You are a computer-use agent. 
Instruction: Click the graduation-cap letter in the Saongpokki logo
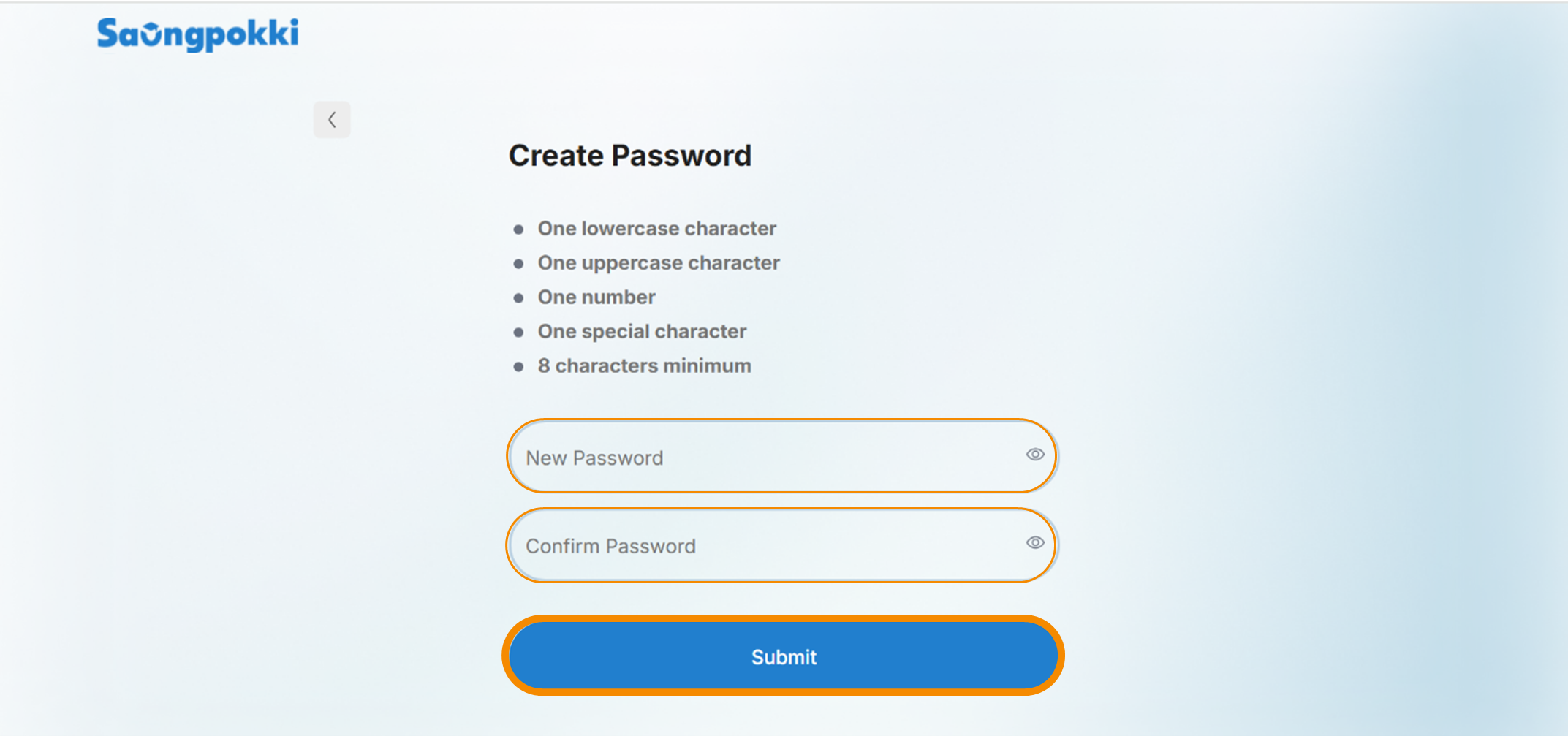(x=150, y=34)
